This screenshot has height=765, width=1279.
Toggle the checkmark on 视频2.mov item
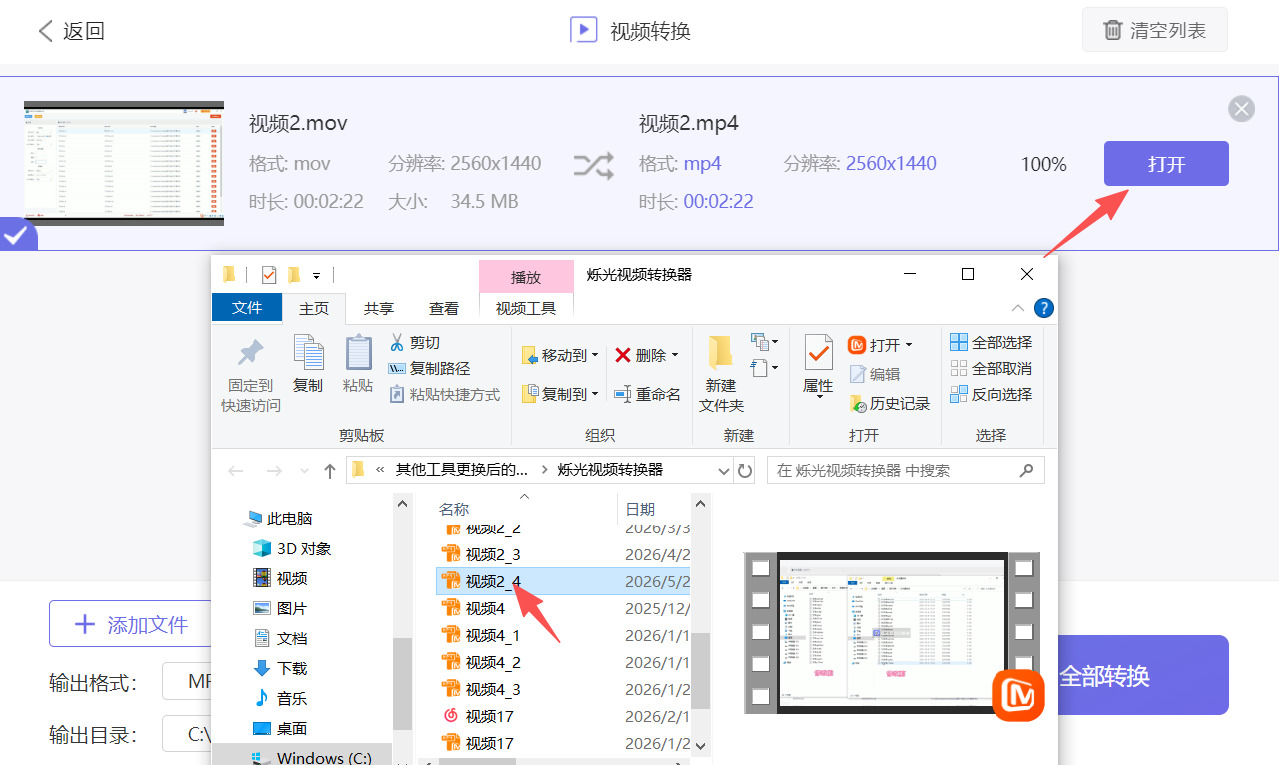16,236
